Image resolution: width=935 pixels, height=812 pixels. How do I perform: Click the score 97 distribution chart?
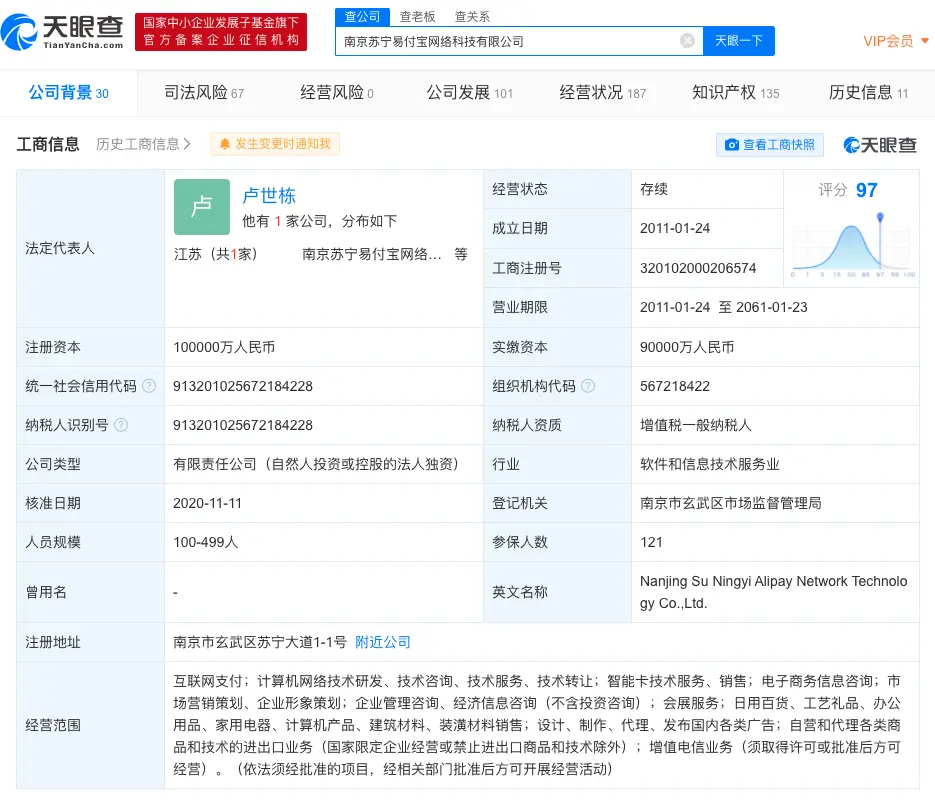[852, 245]
